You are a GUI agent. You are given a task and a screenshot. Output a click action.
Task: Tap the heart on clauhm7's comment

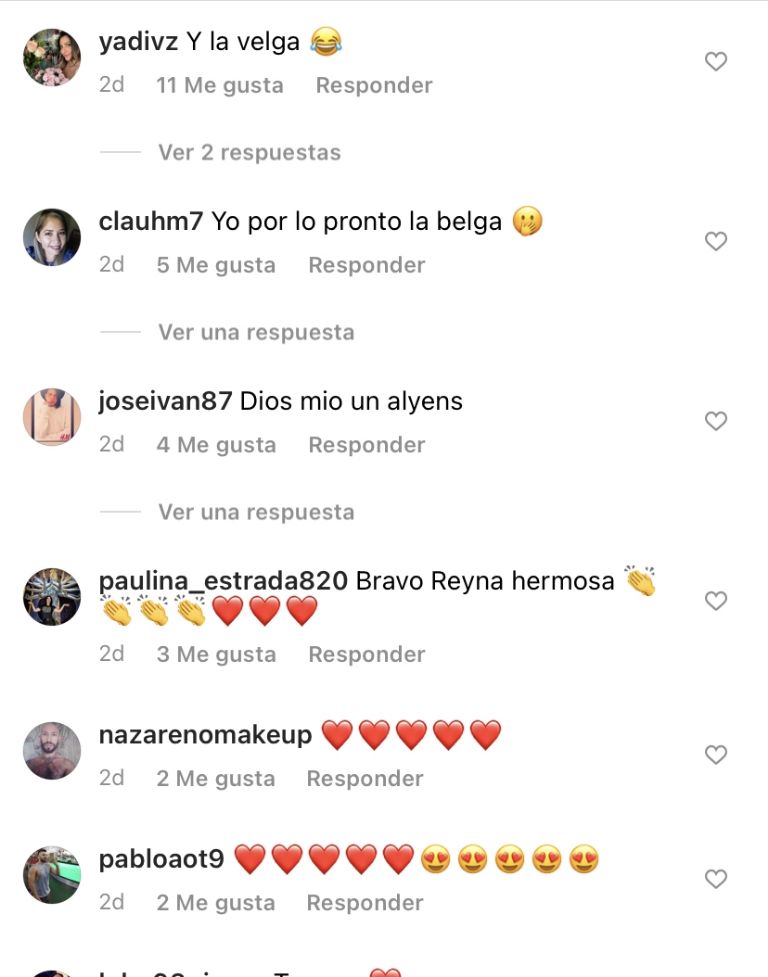tap(716, 241)
